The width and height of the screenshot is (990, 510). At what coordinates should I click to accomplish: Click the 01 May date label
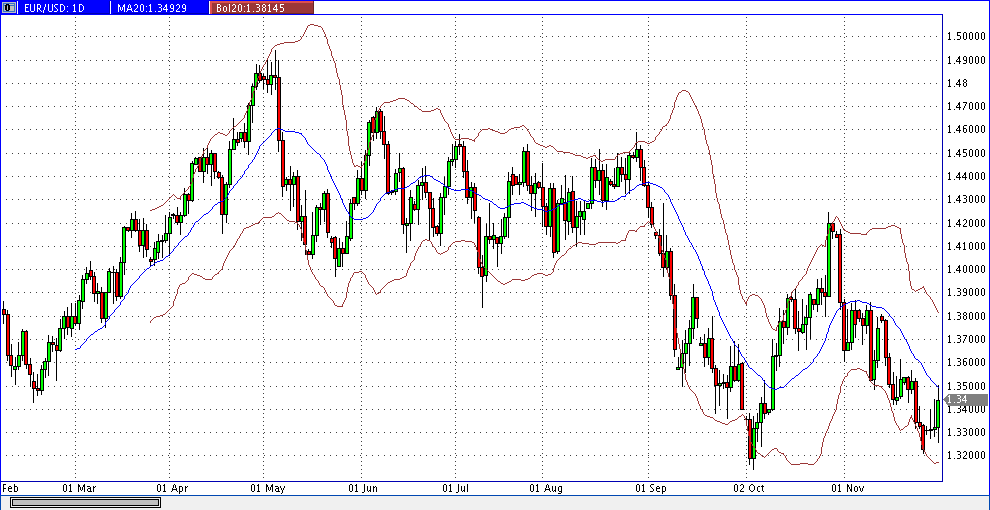point(268,489)
